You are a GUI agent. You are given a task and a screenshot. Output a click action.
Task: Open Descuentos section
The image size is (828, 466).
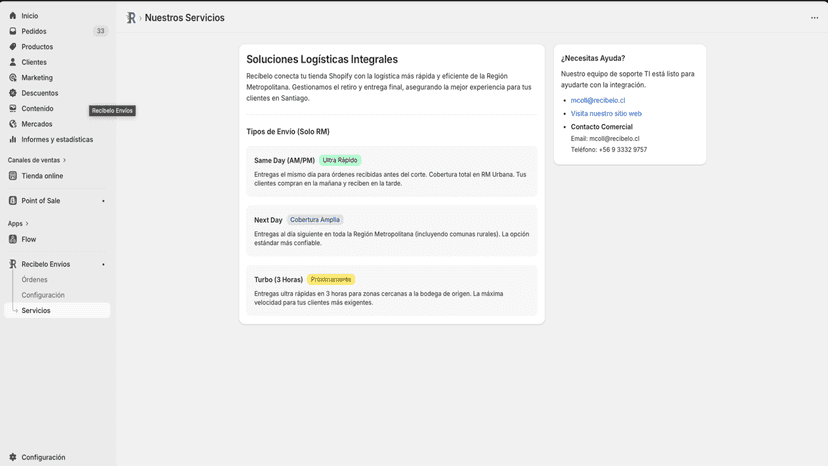tap(40, 93)
